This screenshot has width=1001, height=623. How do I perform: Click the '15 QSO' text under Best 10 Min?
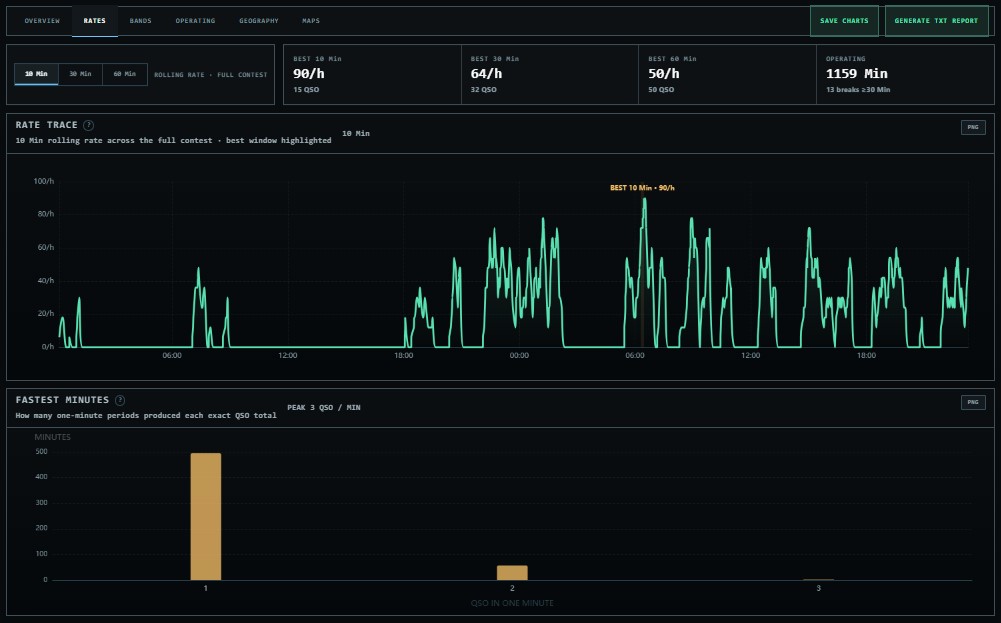306,89
